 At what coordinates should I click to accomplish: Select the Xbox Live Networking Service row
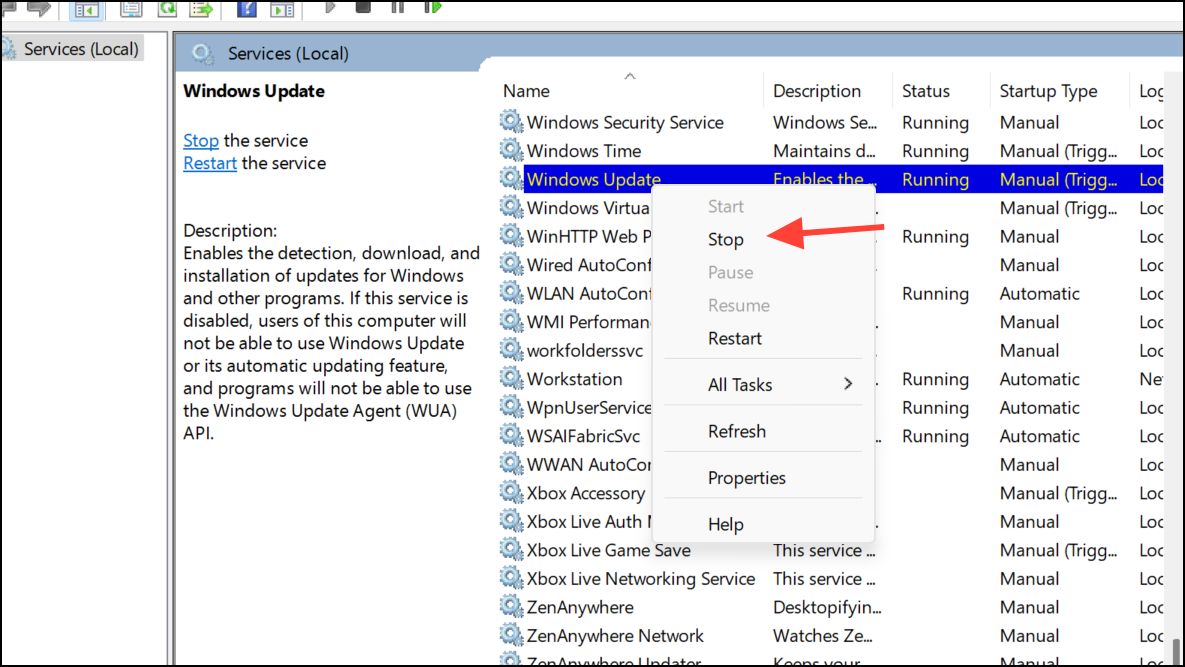click(x=831, y=579)
